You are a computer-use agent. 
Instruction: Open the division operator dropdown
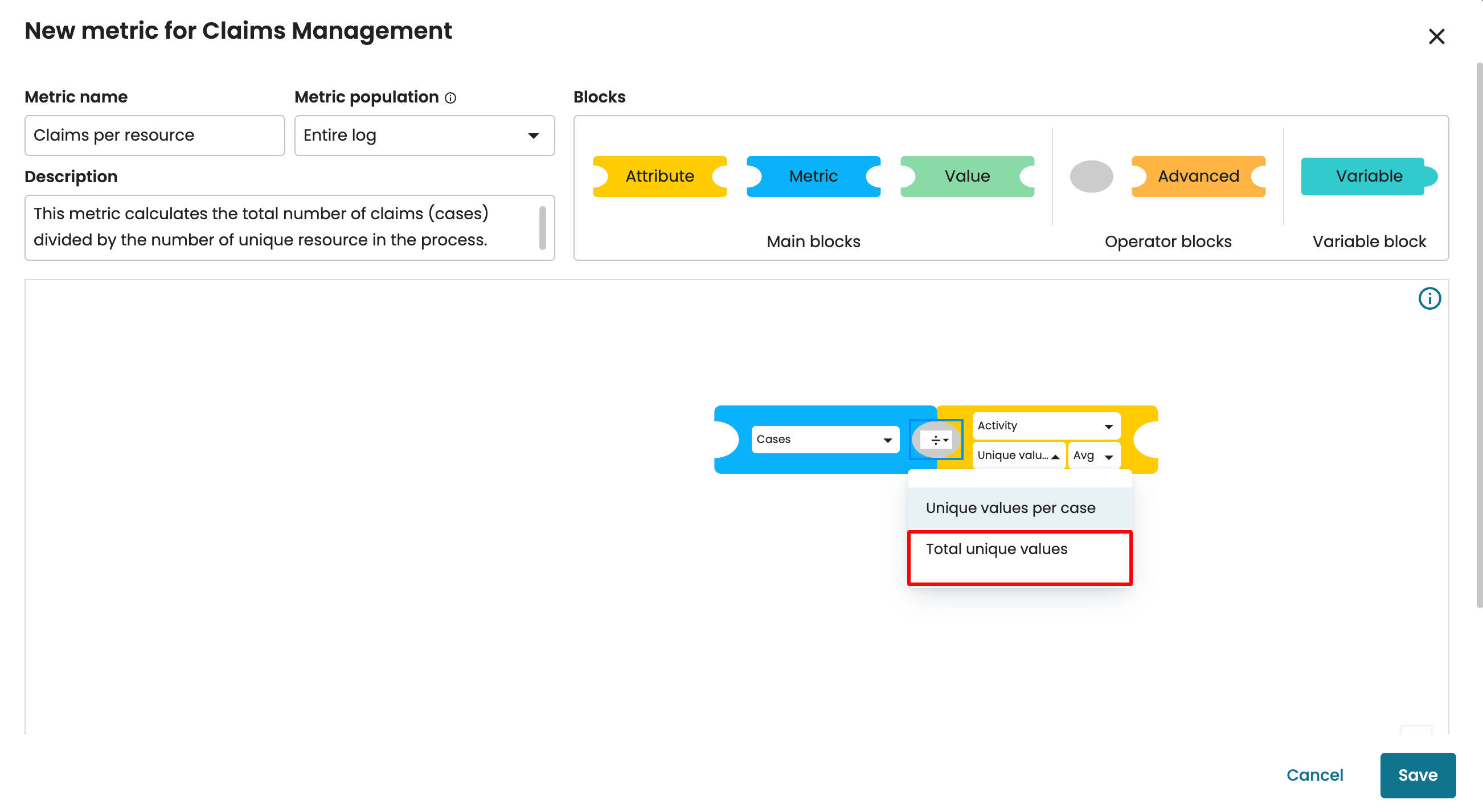click(x=939, y=440)
